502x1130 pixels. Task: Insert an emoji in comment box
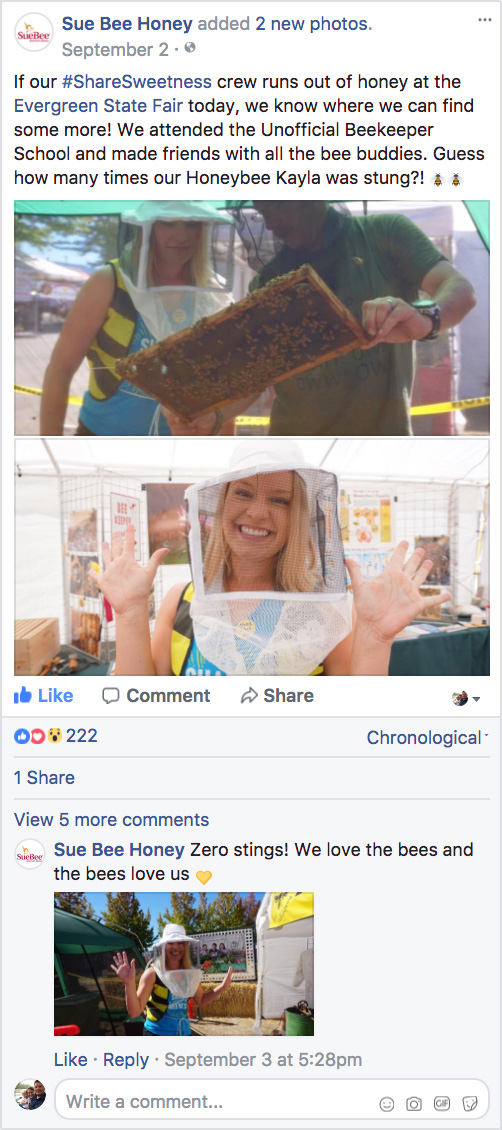(387, 1103)
